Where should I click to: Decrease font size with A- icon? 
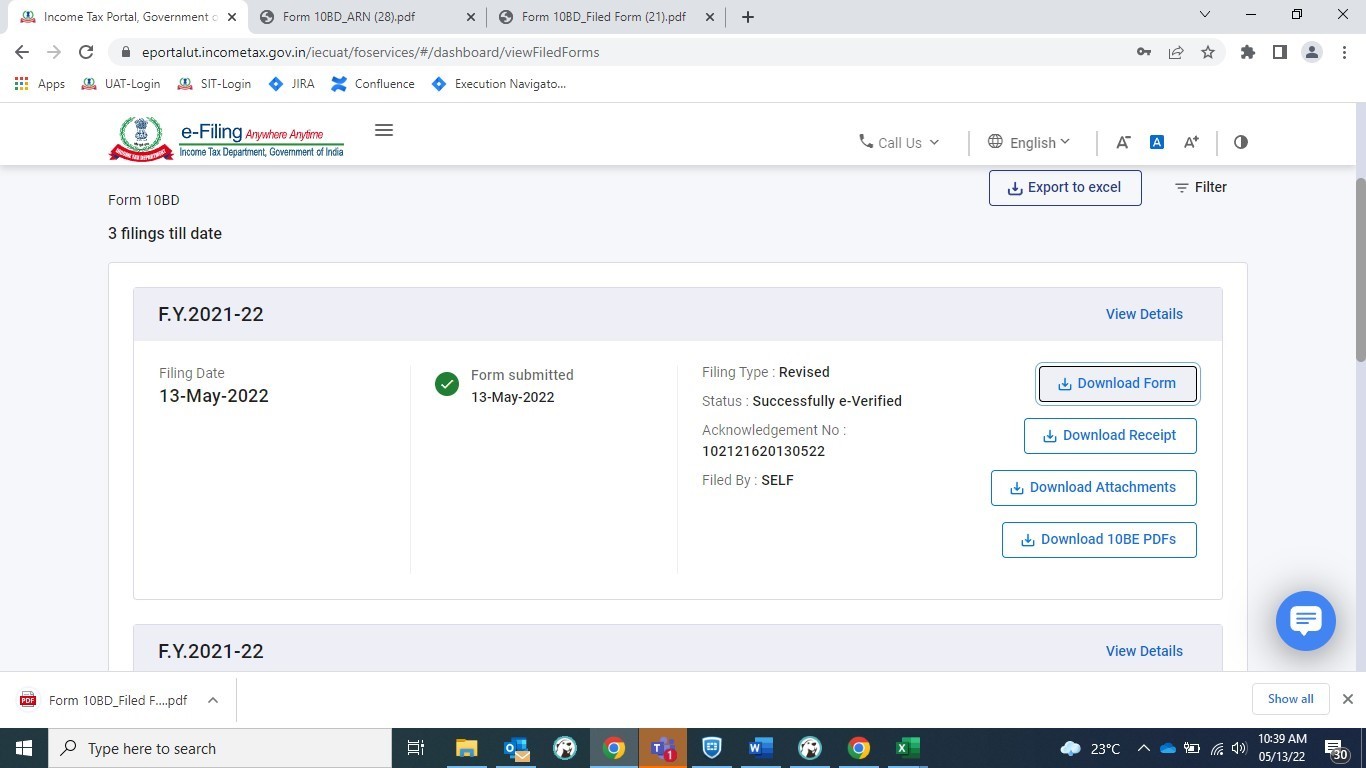pos(1123,142)
